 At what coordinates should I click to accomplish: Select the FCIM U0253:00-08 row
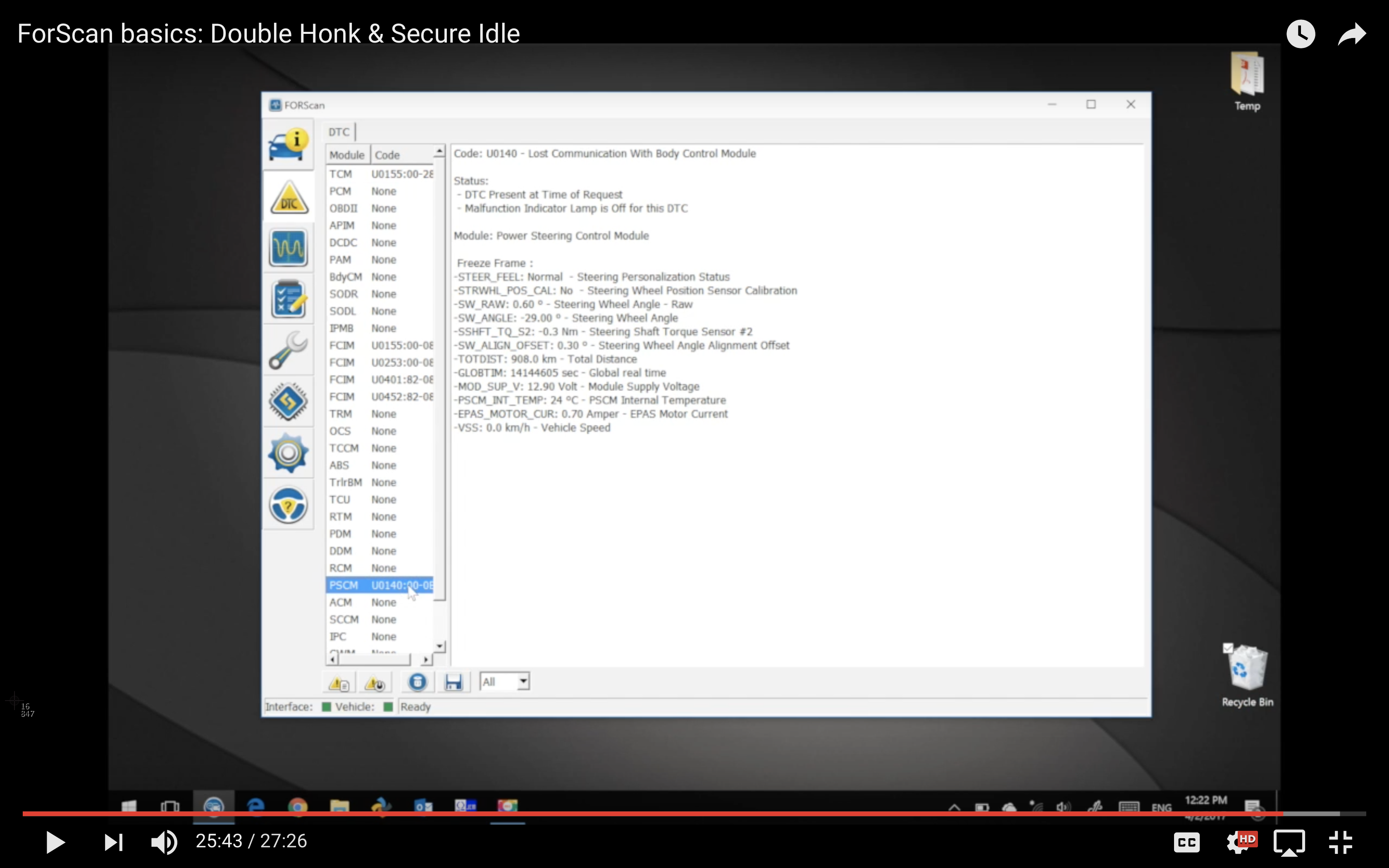[380, 363]
